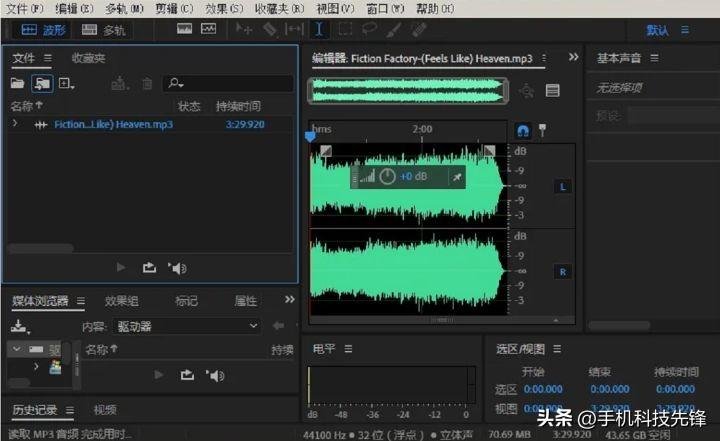Screen dimensions: 720x441
Task: Switch to the 效果组 tab
Action: click(x=122, y=301)
